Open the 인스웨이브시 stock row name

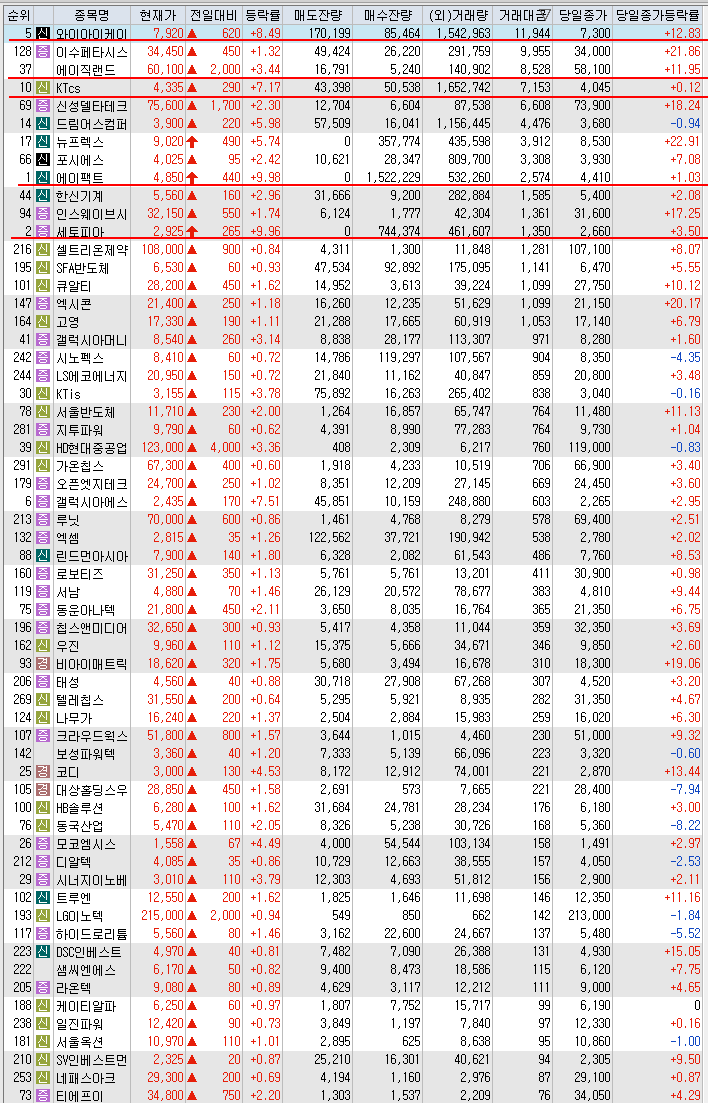click(x=91, y=213)
